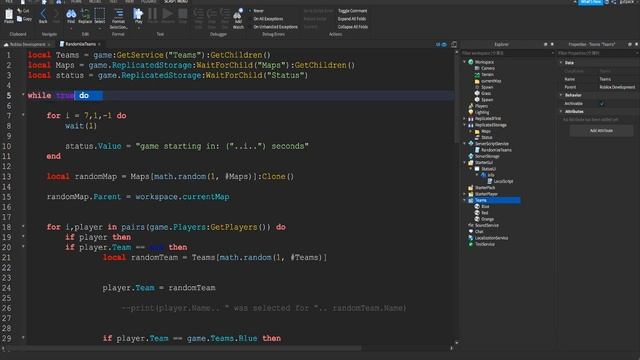Viewport: 640px width, 360px height.
Task: Fold the if block at line 29
Action: click(x=23, y=338)
